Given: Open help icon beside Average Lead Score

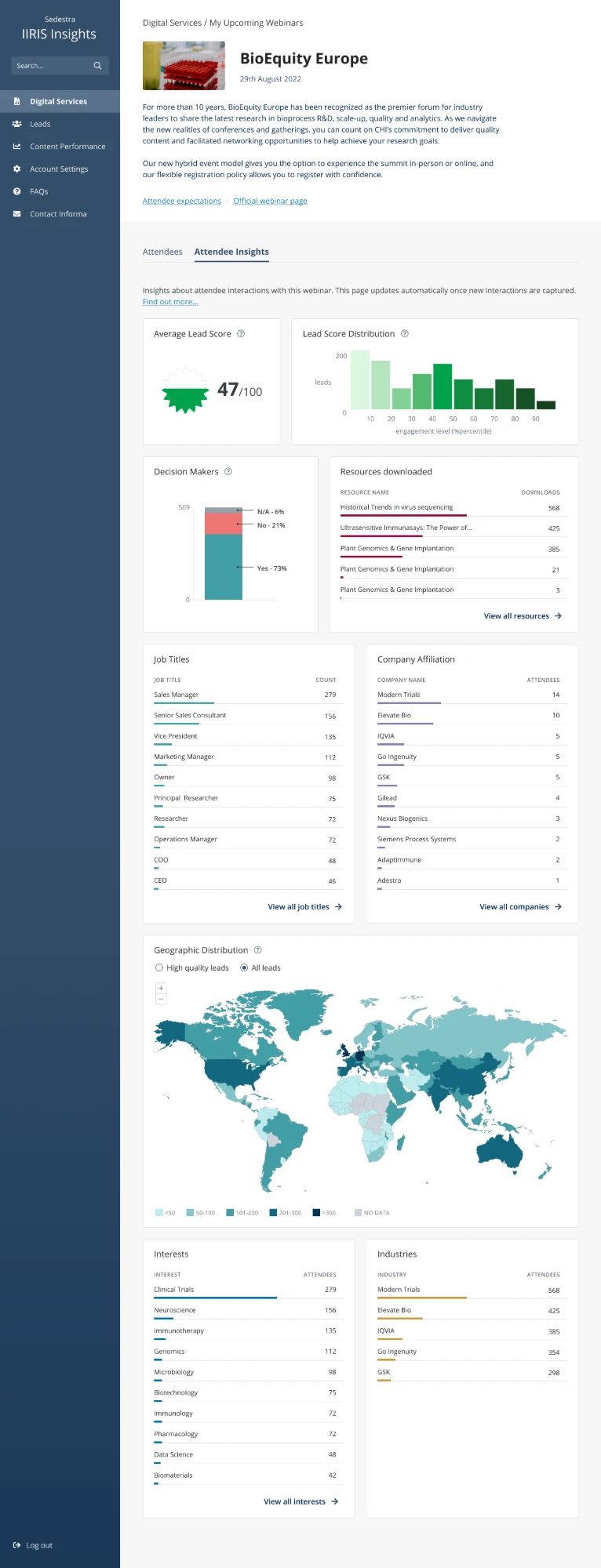Looking at the screenshot, I should pyautogui.click(x=241, y=333).
